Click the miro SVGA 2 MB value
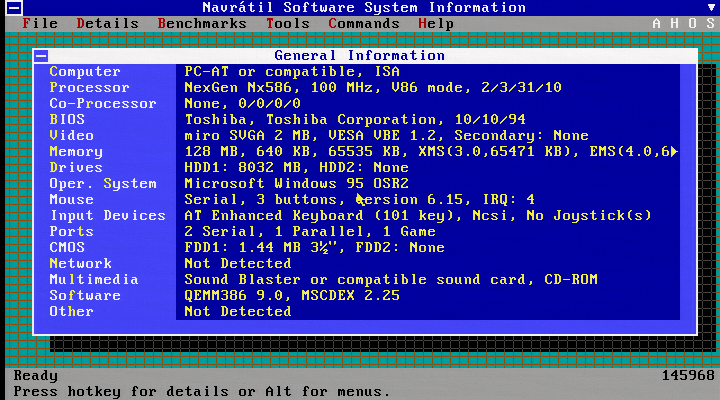The width and height of the screenshot is (720, 400). [x=386, y=135]
